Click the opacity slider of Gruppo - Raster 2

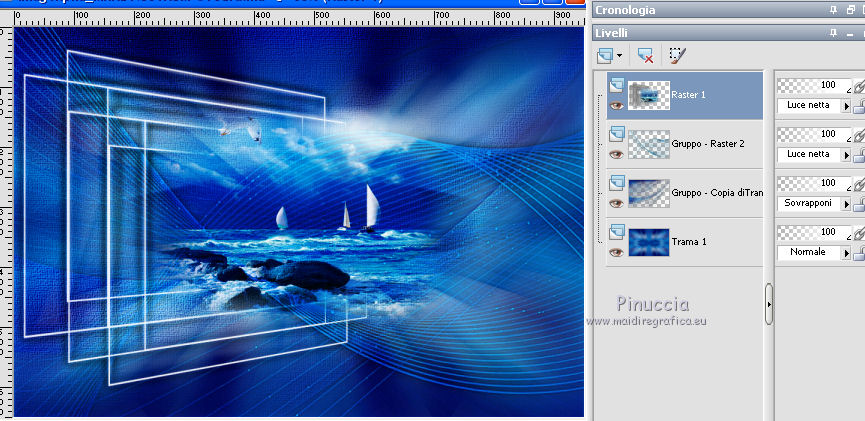[x=814, y=135]
